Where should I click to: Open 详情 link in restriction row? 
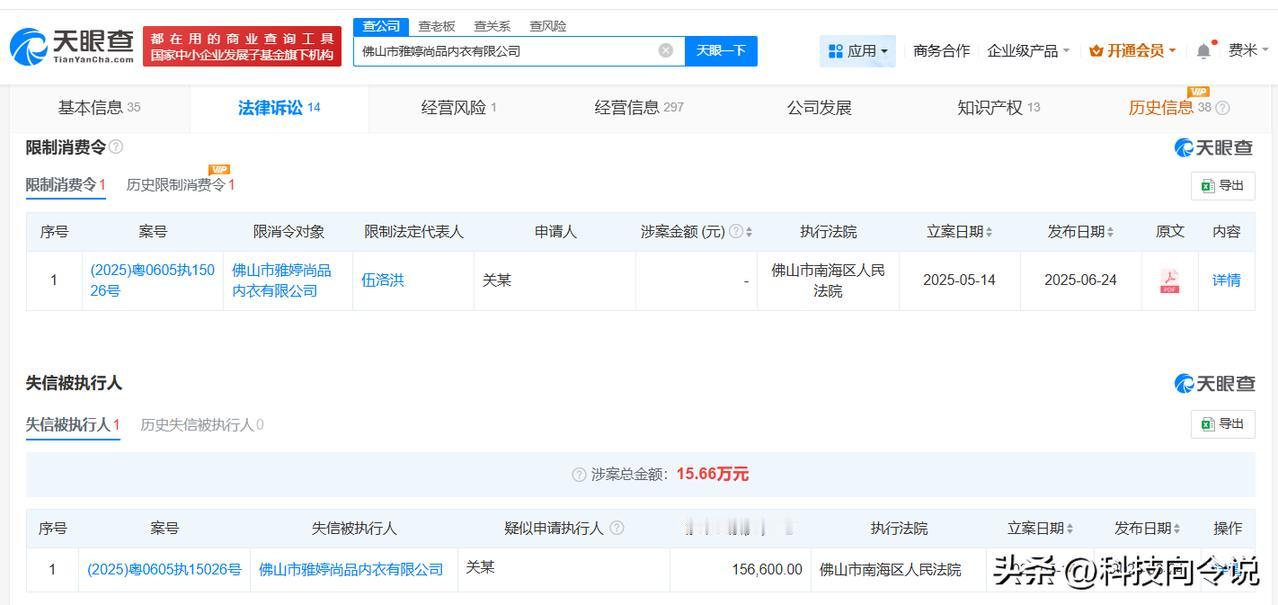coord(1226,280)
